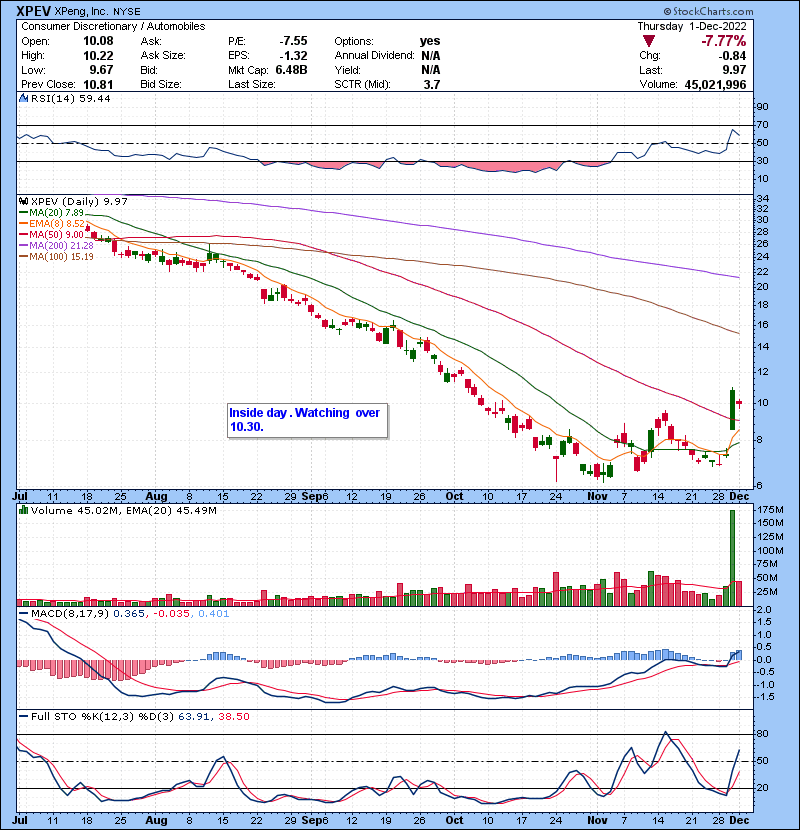This screenshot has height=830, width=800.
Task: Click the EMA(8) 8.52 legend entry
Action: click(57, 224)
